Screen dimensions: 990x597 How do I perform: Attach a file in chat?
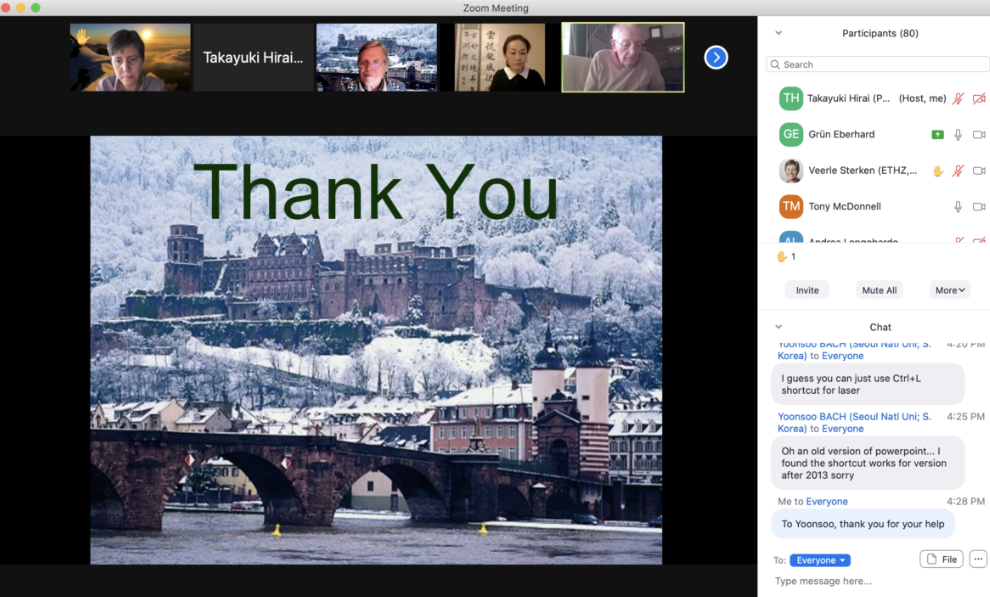[941, 559]
